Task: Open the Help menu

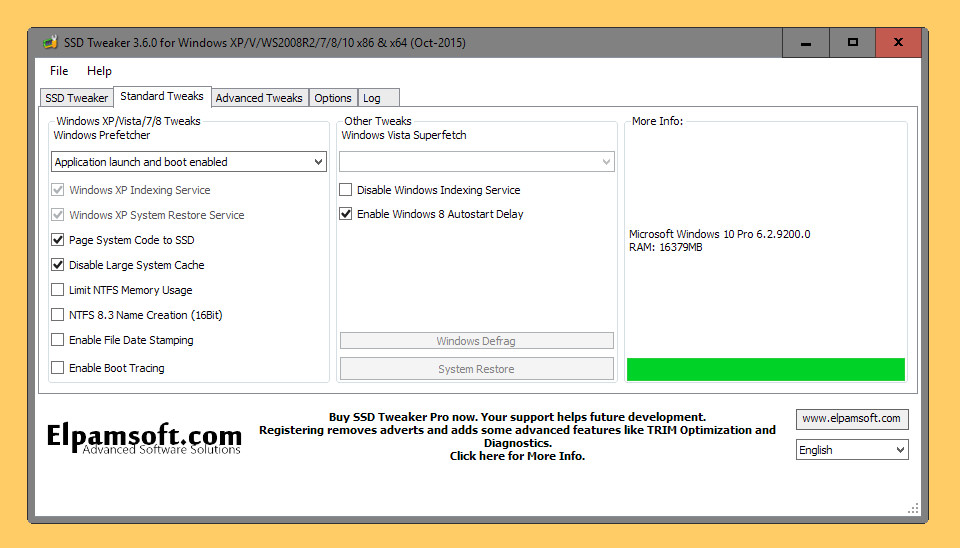Action: 99,71
